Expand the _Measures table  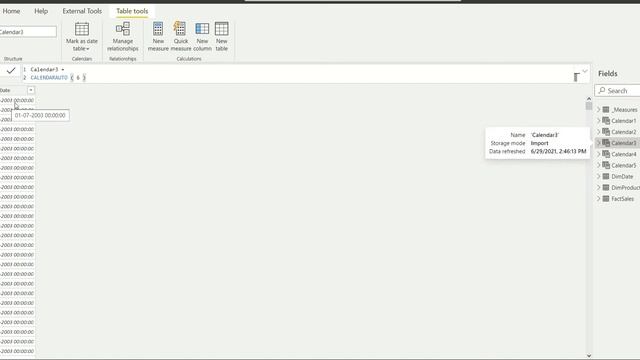tap(598, 109)
